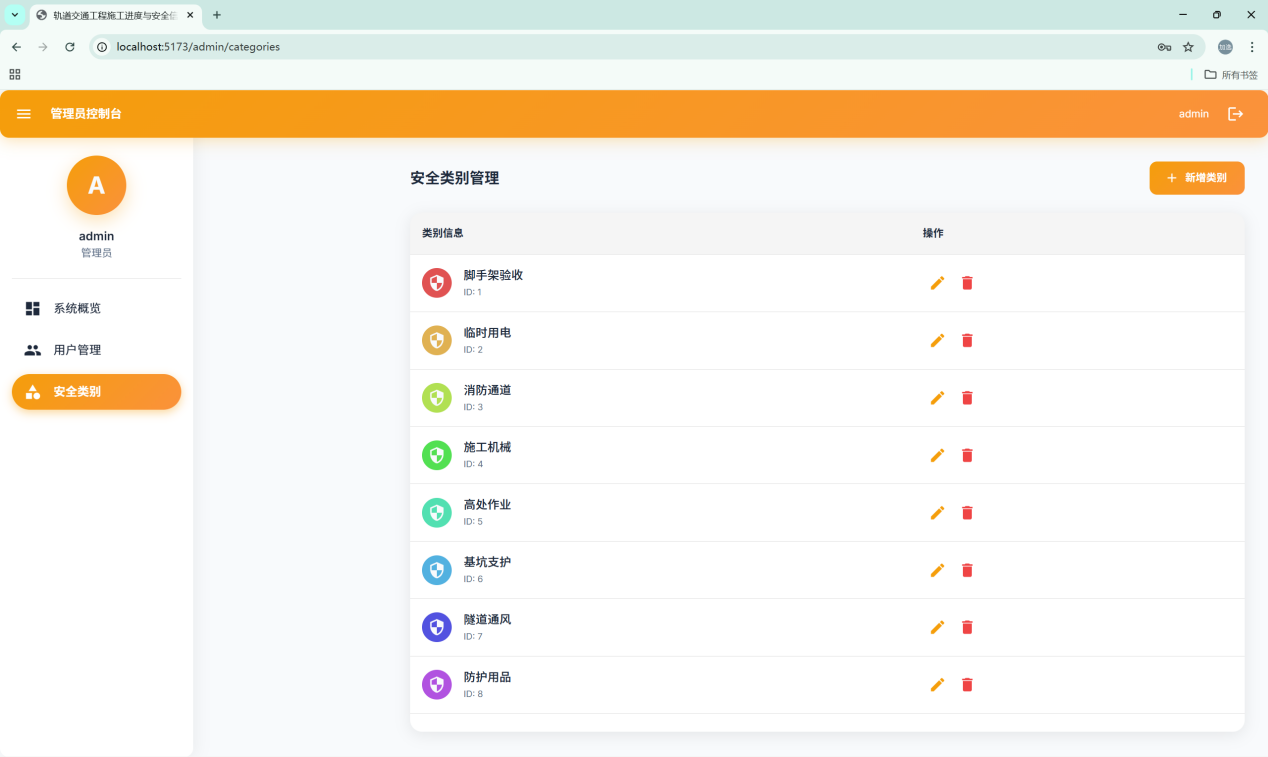The height and width of the screenshot is (757, 1268).
Task: Edit the 消防通道 category with the pencil icon
Action: (x=937, y=397)
